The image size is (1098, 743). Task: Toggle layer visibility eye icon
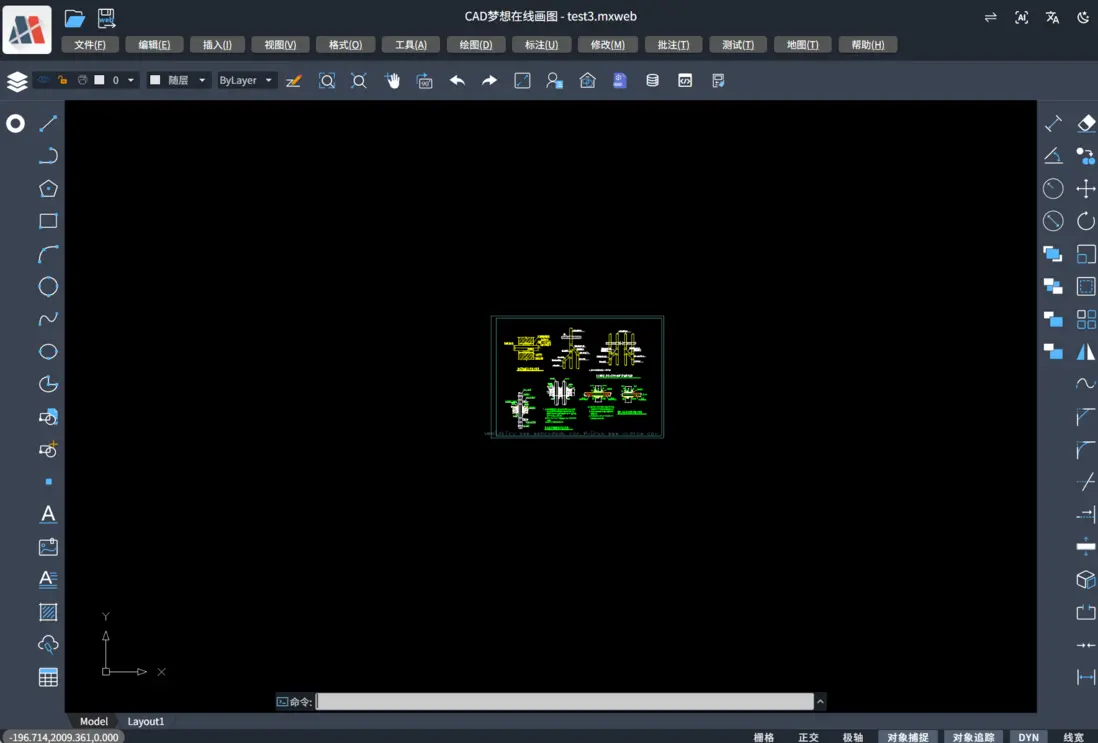coord(43,80)
